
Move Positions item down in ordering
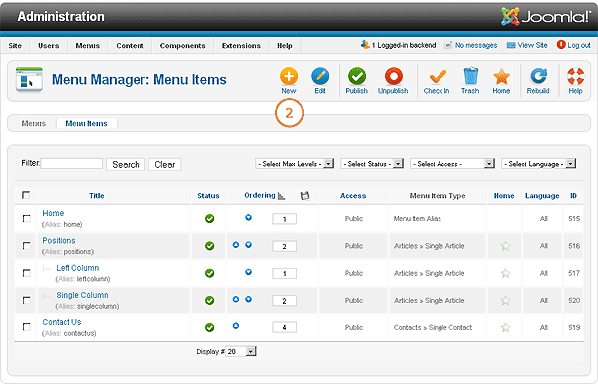(x=248, y=245)
